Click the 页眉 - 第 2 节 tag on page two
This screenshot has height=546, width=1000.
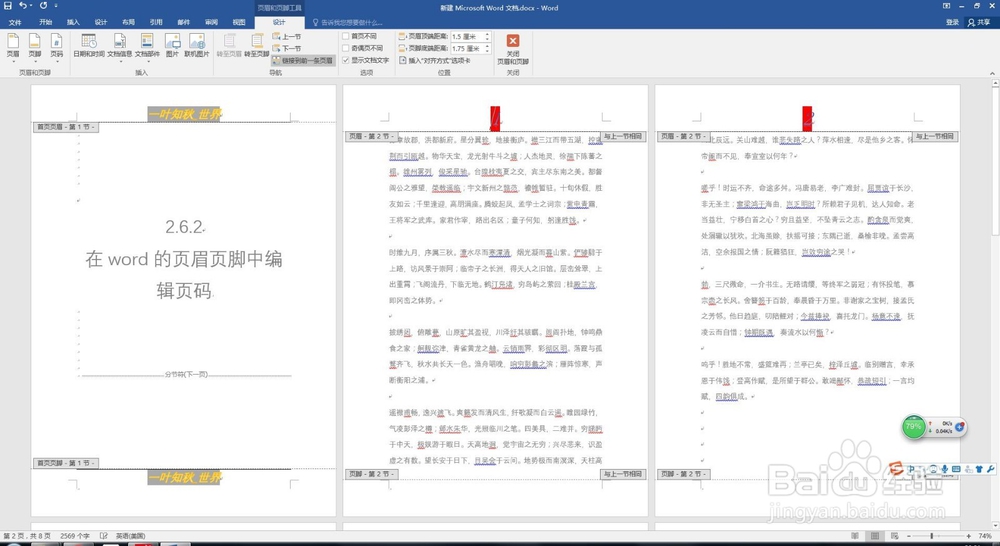(x=371, y=136)
